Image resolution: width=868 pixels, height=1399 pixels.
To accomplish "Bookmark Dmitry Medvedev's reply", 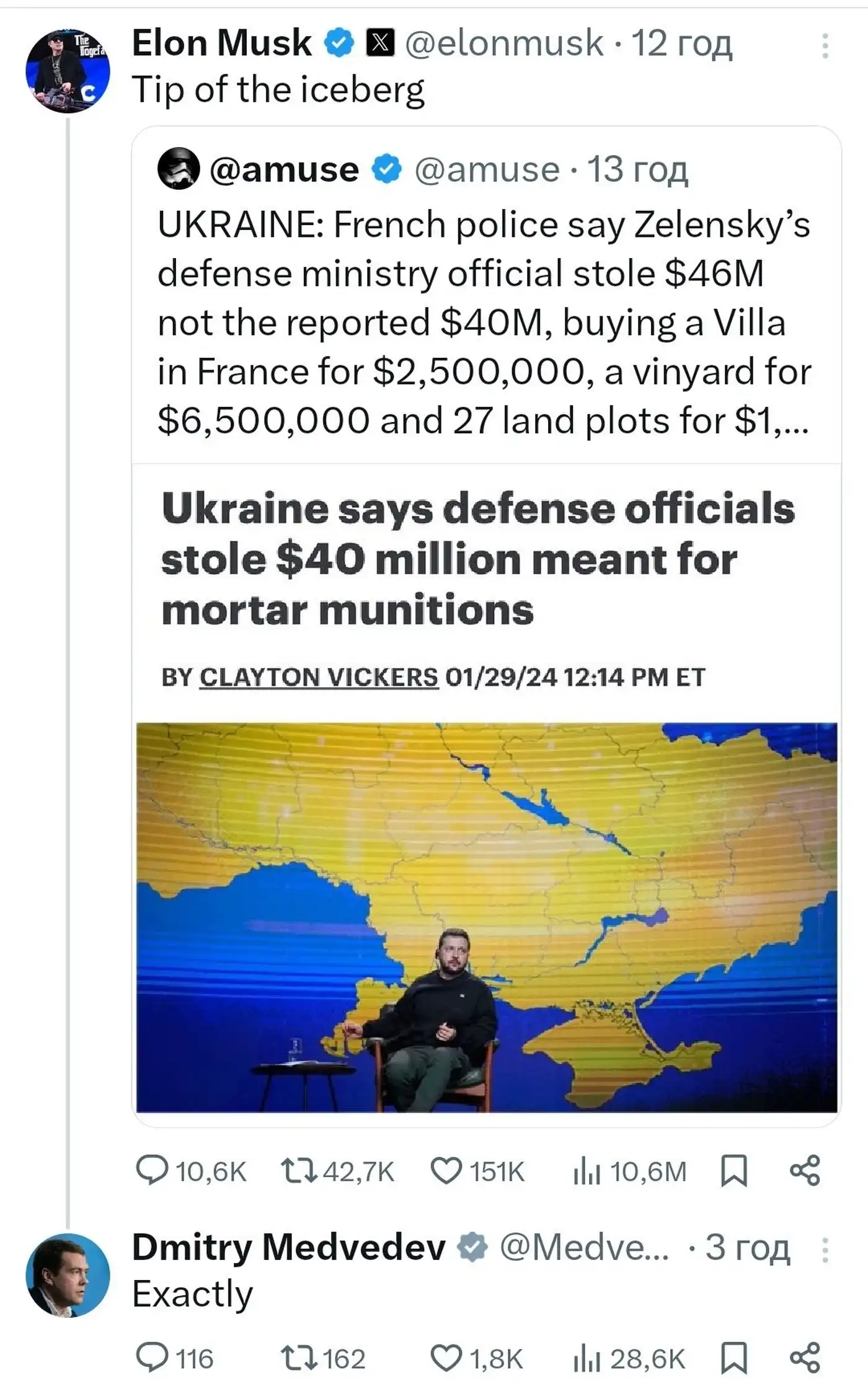I will tap(734, 1358).
